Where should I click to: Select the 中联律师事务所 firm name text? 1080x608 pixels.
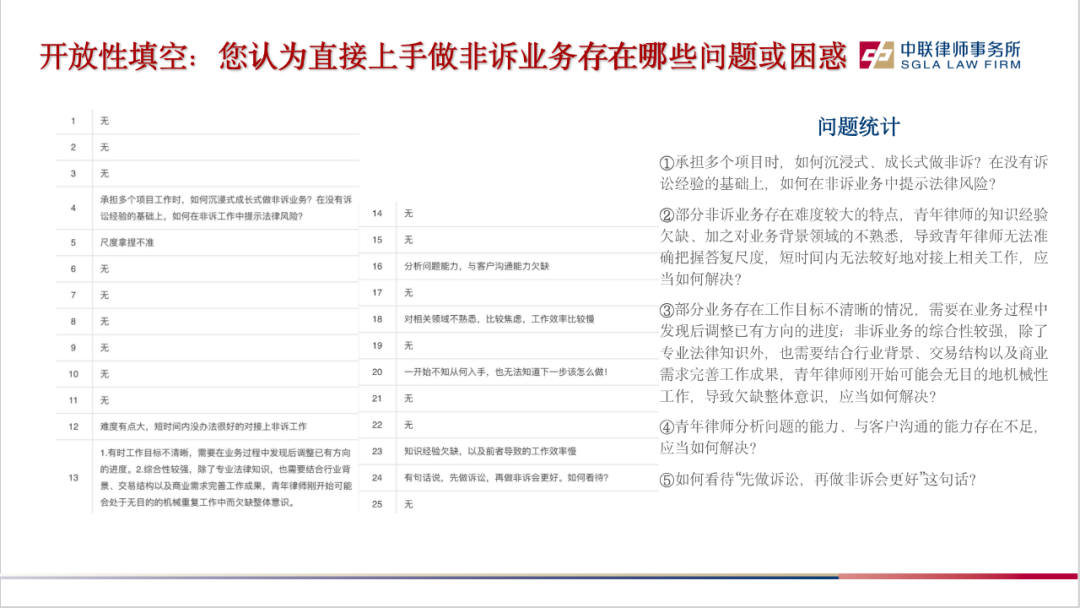[960, 50]
